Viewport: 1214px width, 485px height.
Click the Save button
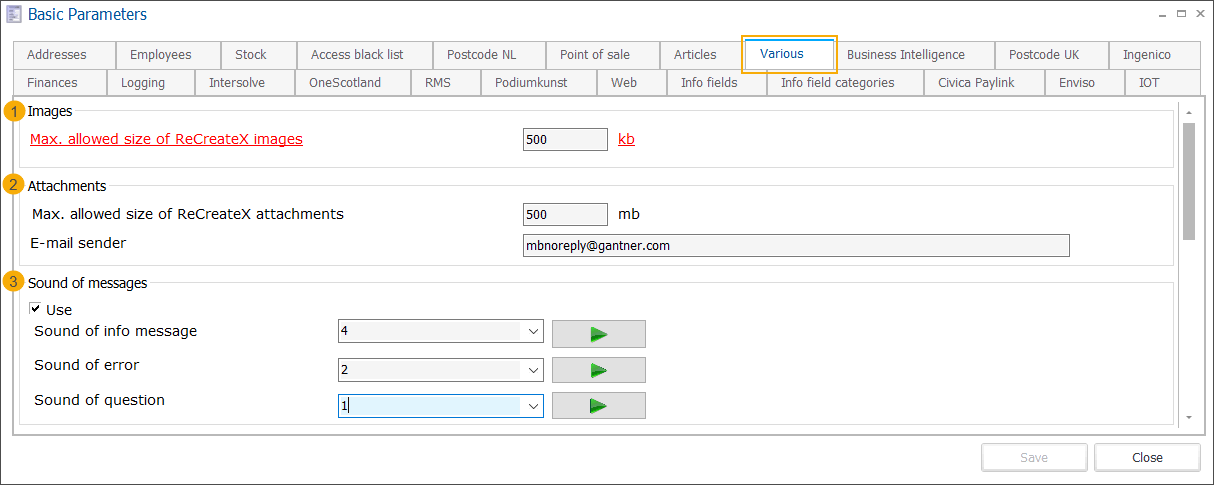(1033, 457)
